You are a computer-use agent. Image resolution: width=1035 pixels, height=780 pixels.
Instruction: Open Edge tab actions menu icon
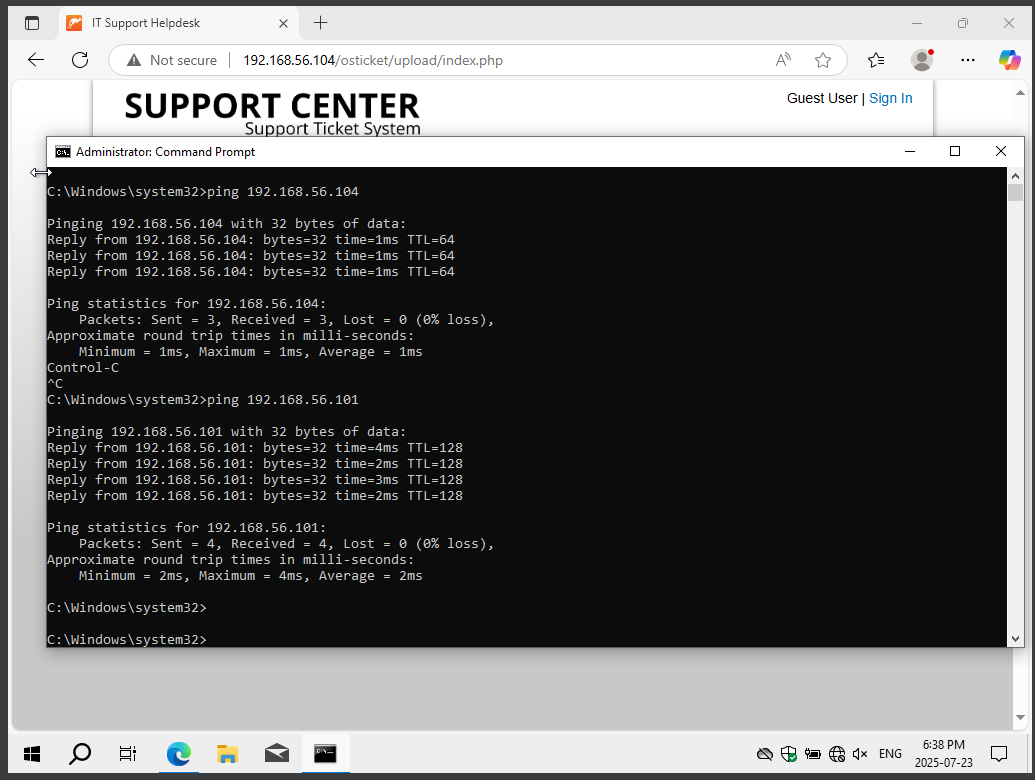click(x=32, y=23)
